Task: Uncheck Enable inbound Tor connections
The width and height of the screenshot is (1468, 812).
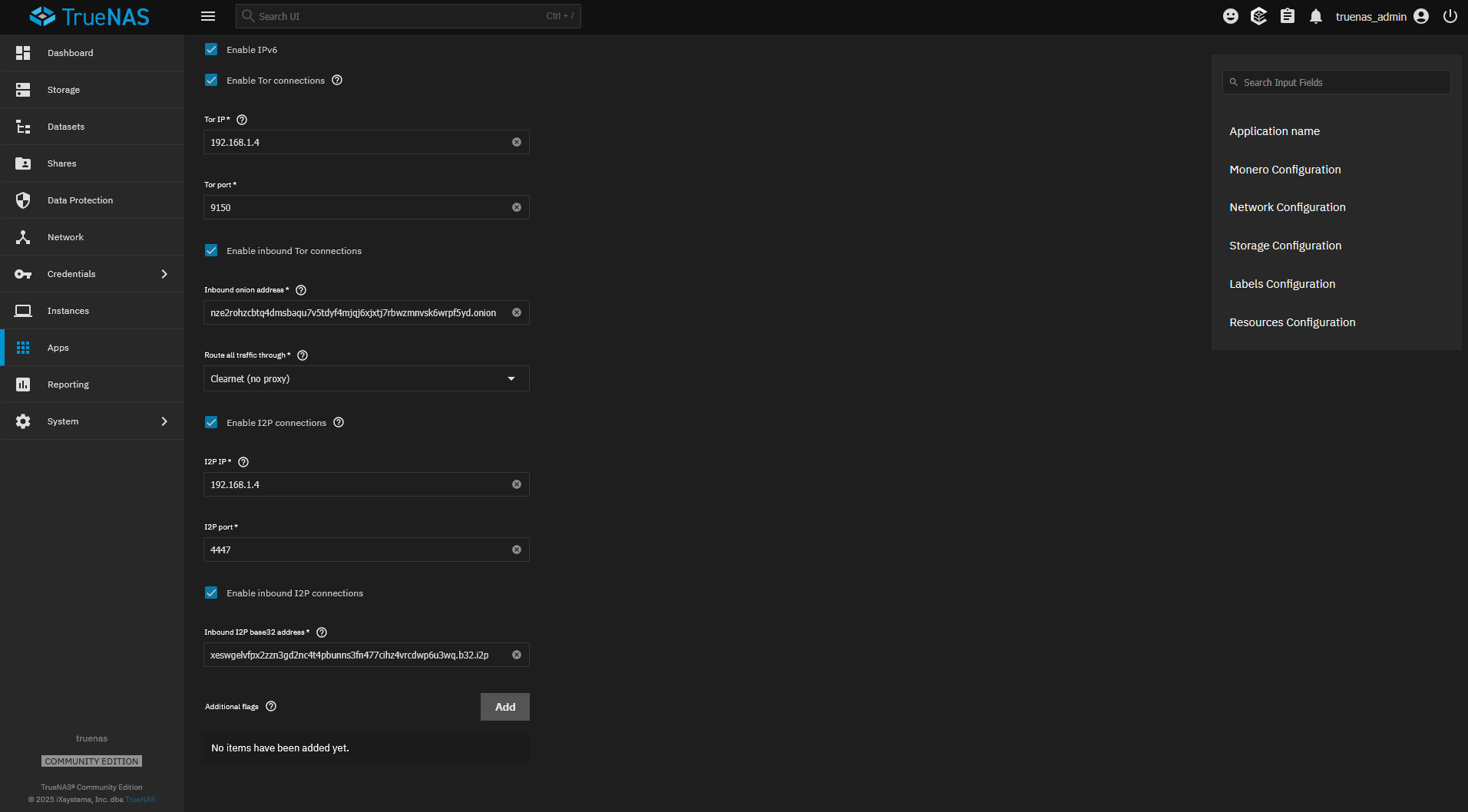Action: 211,250
